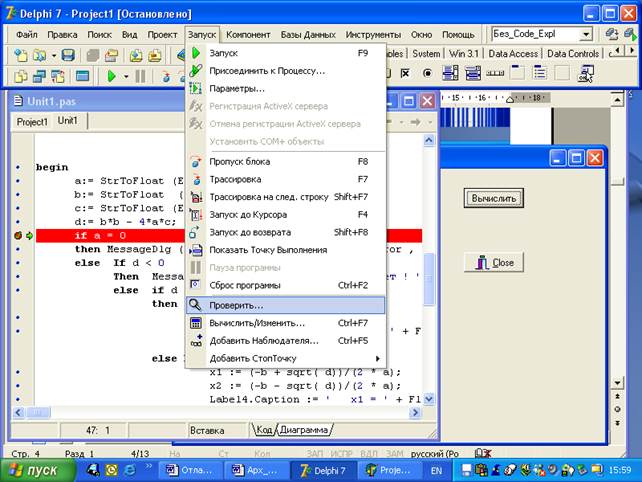Image resolution: width=642 pixels, height=482 pixels.
Task: Switch to the Арх_... taskbar button
Action: pyautogui.click(x=256, y=471)
